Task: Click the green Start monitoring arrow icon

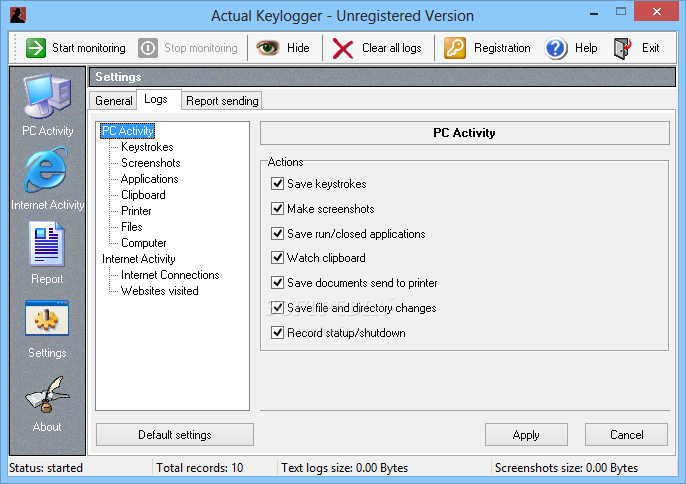Action: pos(35,48)
